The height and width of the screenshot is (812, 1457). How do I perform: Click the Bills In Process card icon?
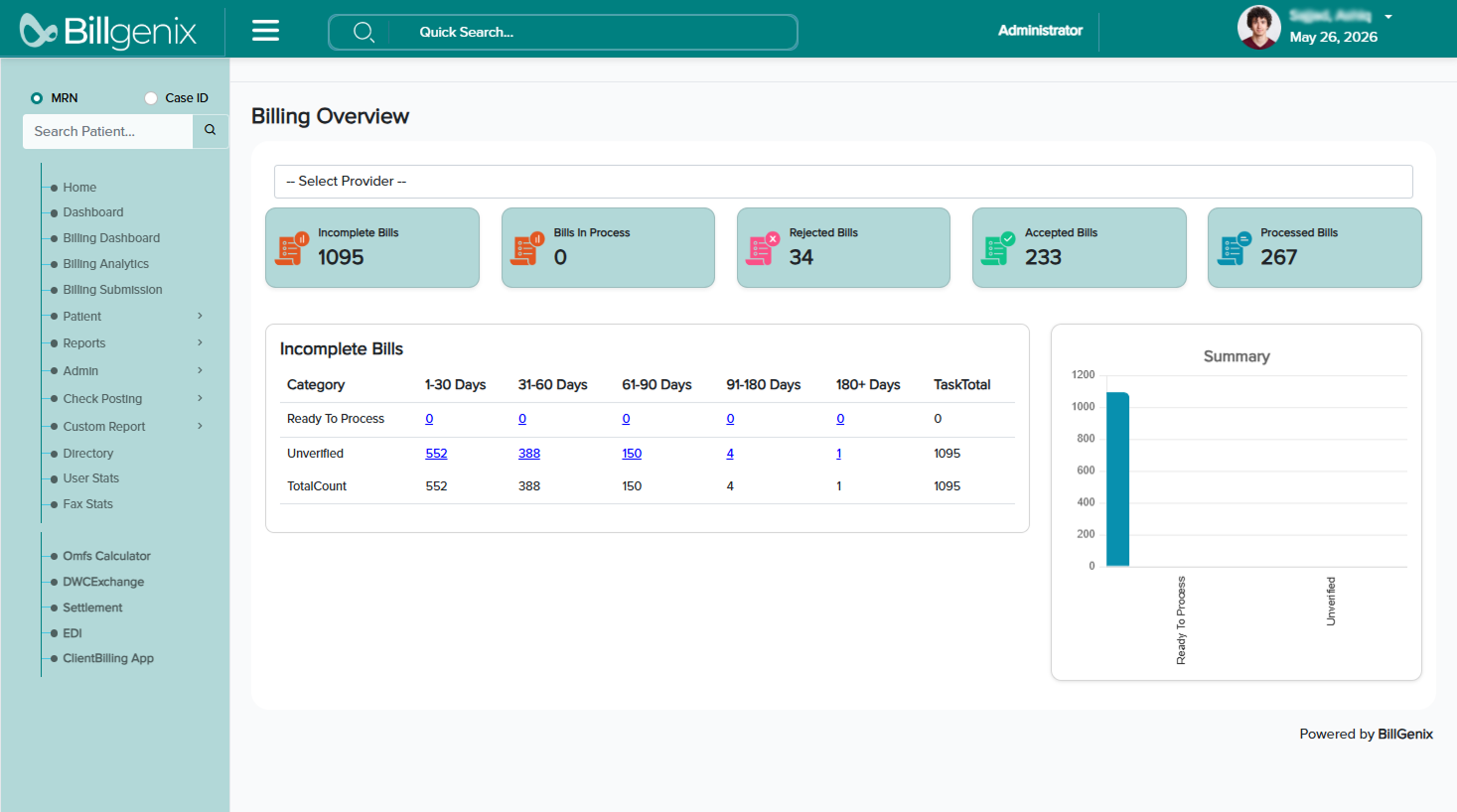(x=527, y=248)
